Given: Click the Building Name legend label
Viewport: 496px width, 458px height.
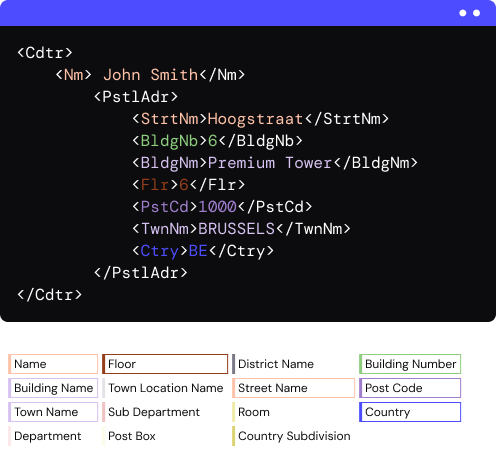Looking at the screenshot, I should pos(53,388).
